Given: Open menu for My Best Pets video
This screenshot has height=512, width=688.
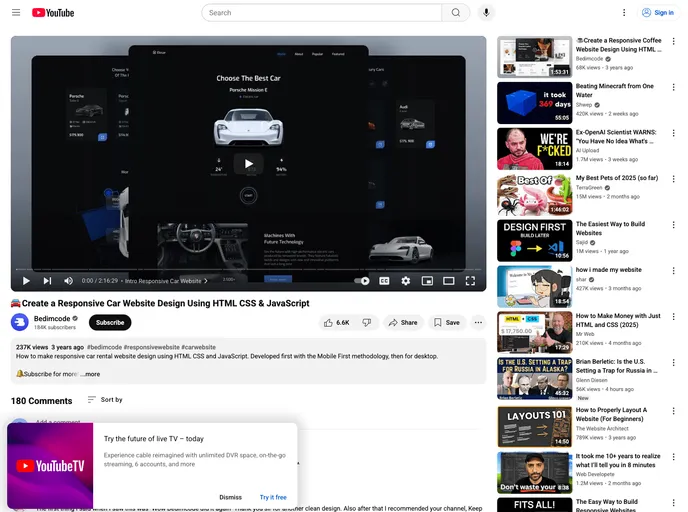Looking at the screenshot, I should (x=674, y=179).
